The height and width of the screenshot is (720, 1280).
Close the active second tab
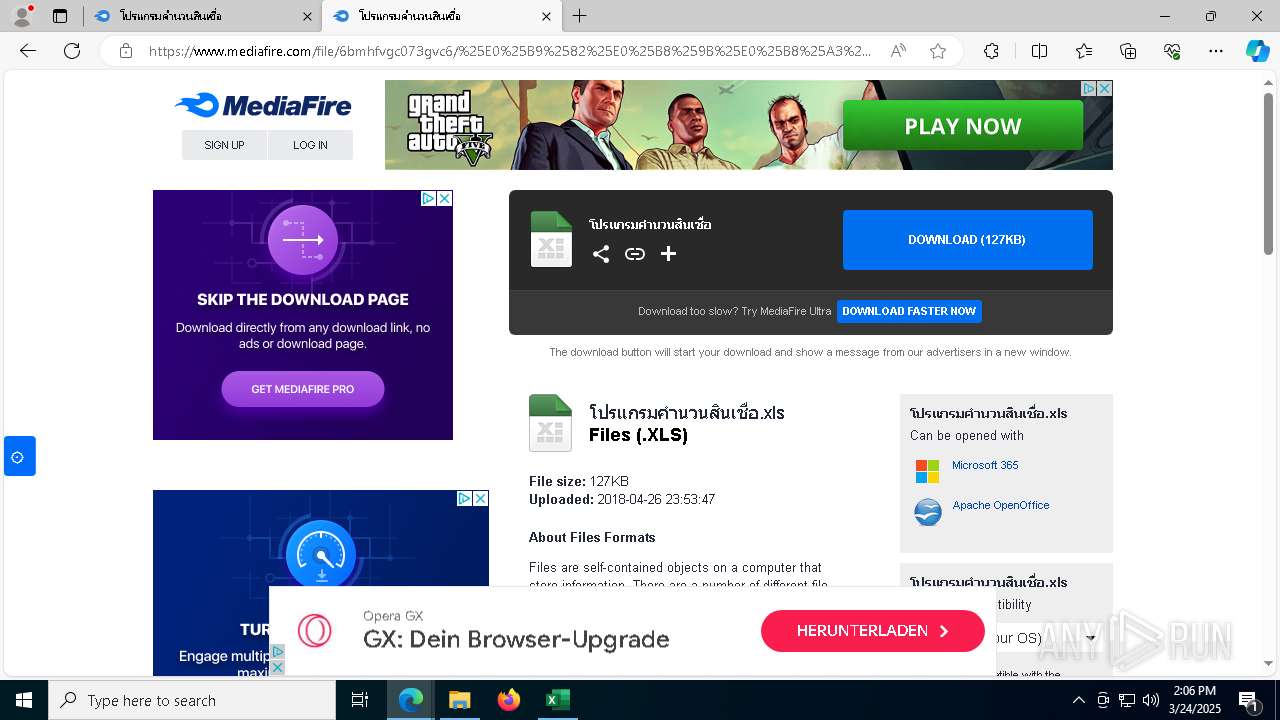[x=546, y=16]
